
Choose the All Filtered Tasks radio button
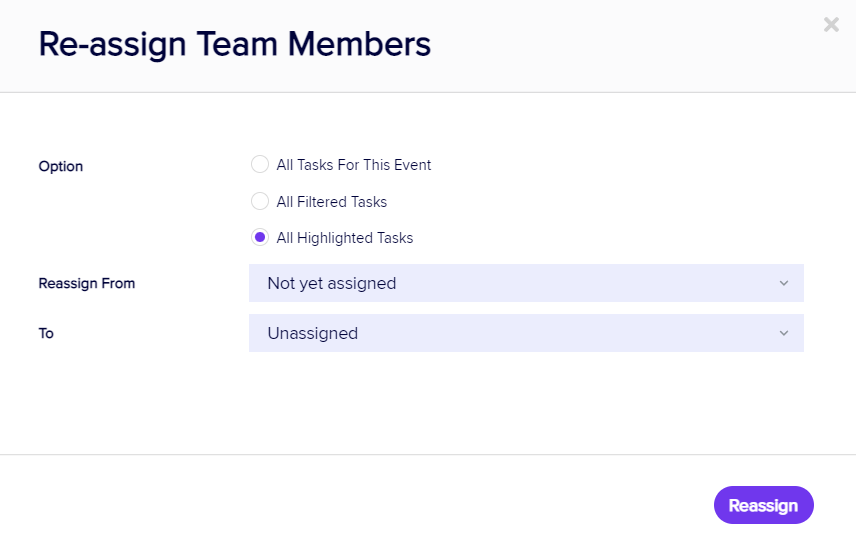(x=260, y=202)
